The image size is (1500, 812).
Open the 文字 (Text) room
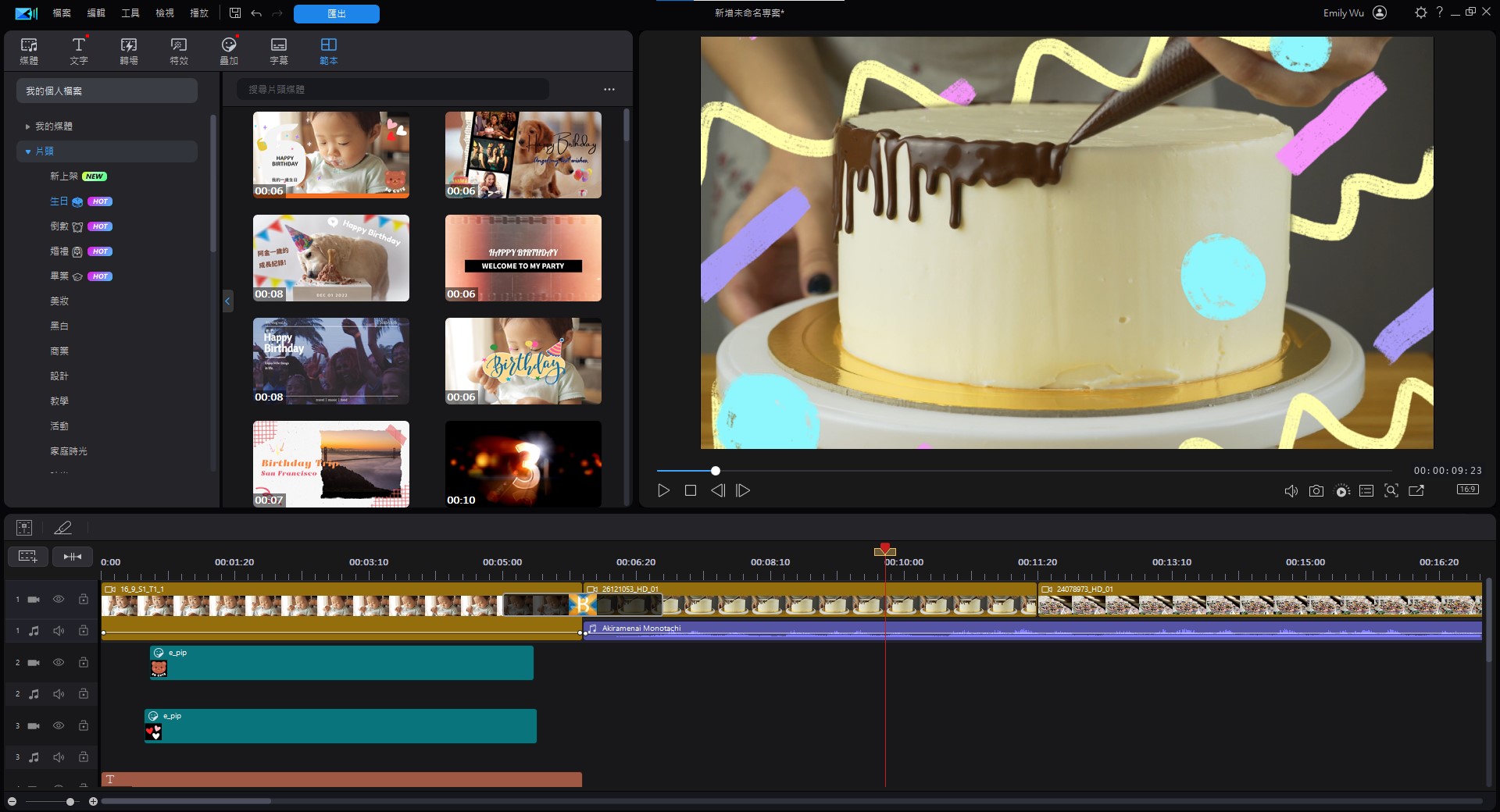click(x=79, y=51)
